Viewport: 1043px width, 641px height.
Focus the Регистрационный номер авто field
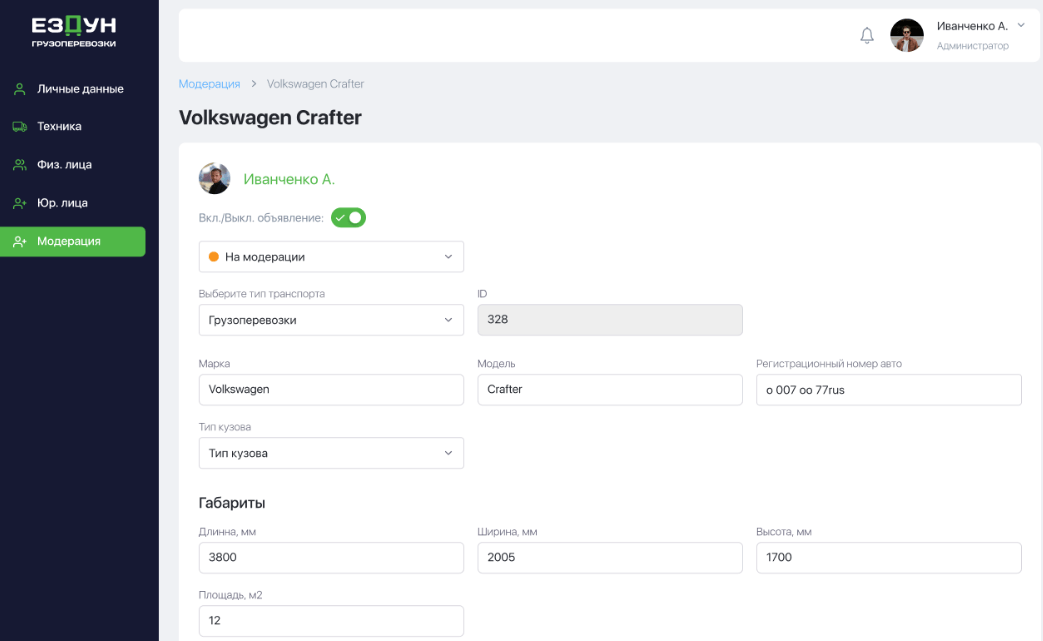888,390
